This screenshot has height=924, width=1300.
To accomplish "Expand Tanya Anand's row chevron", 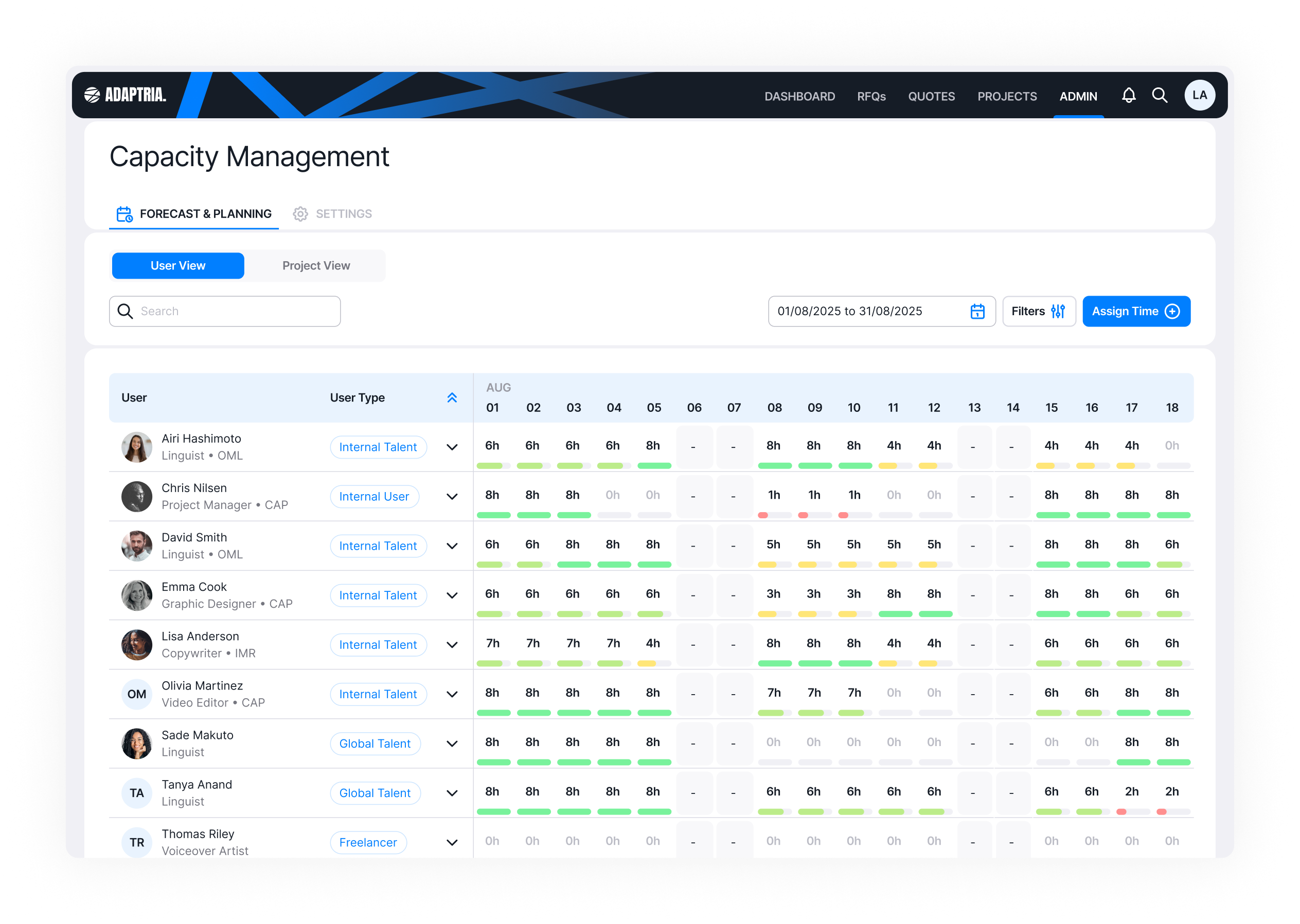I will [452, 793].
